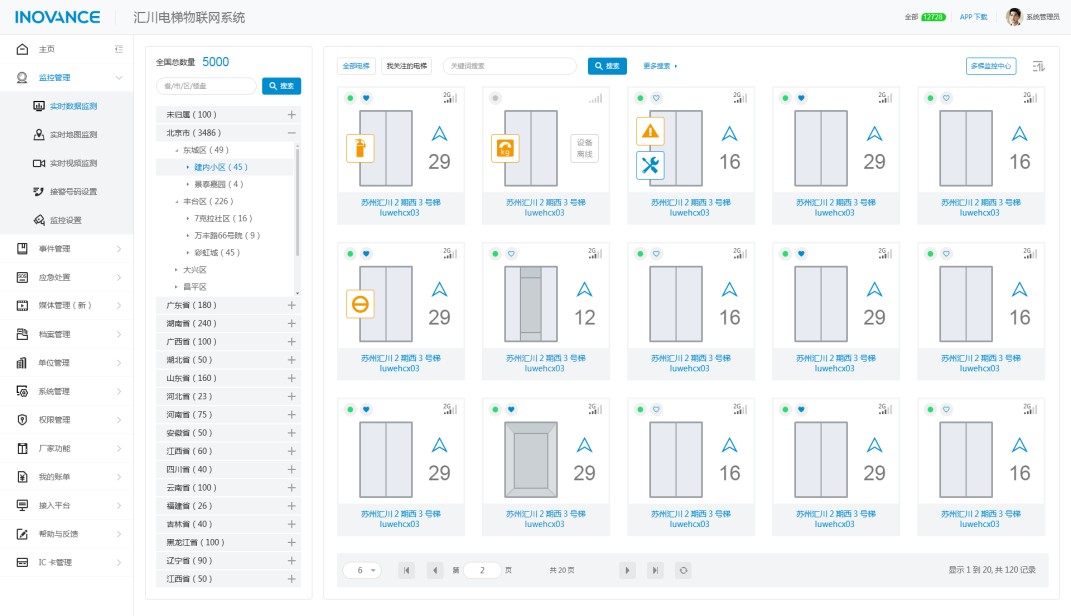Viewport: 1071px width, 616px height.
Task: Click the APP 下载 link
Action: (973, 17)
